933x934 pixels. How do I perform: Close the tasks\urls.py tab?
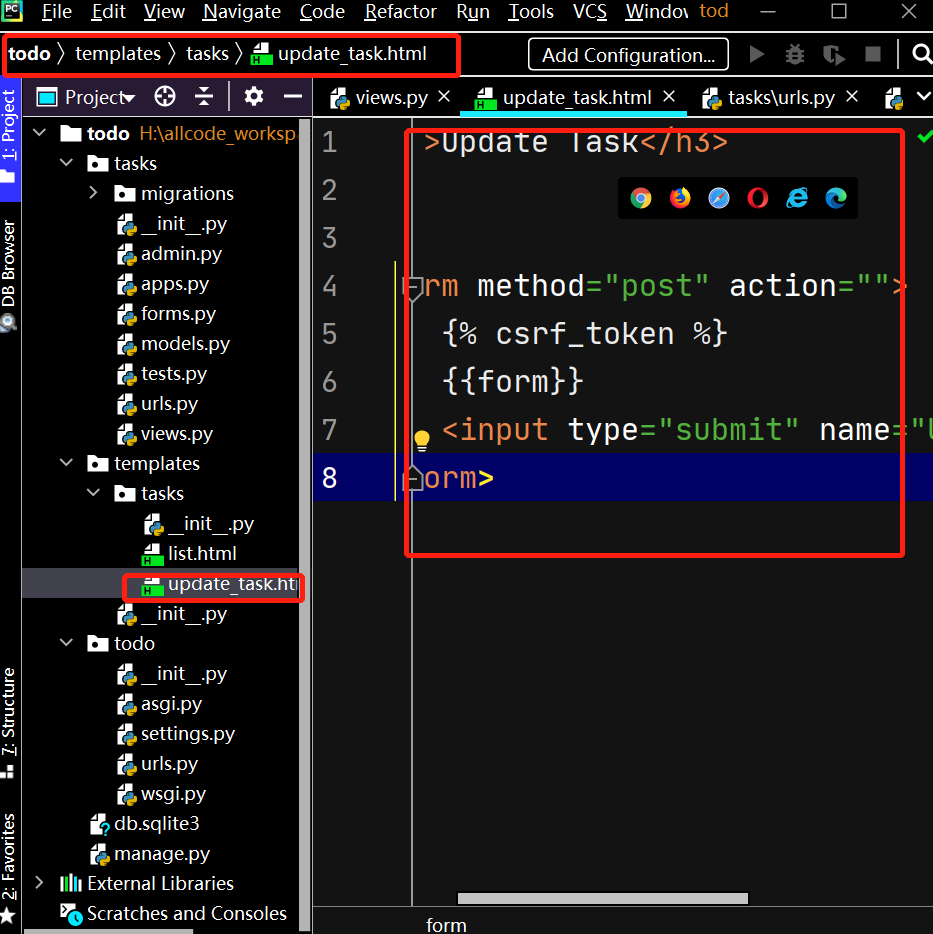tap(852, 96)
